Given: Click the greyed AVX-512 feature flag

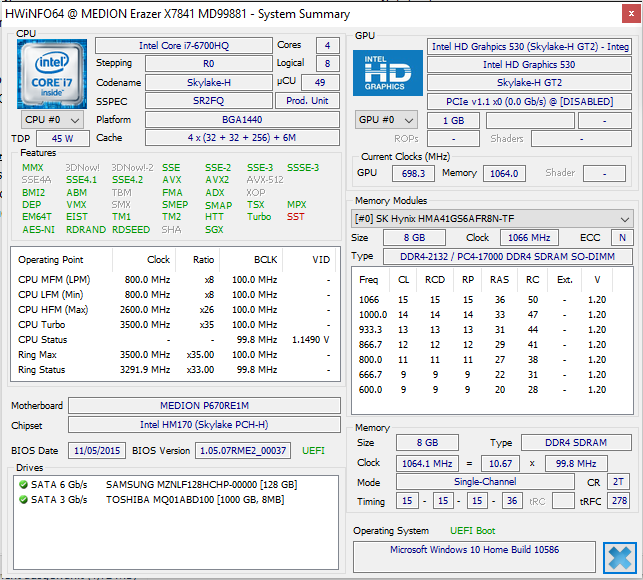Looking at the screenshot, I should pos(265,180).
